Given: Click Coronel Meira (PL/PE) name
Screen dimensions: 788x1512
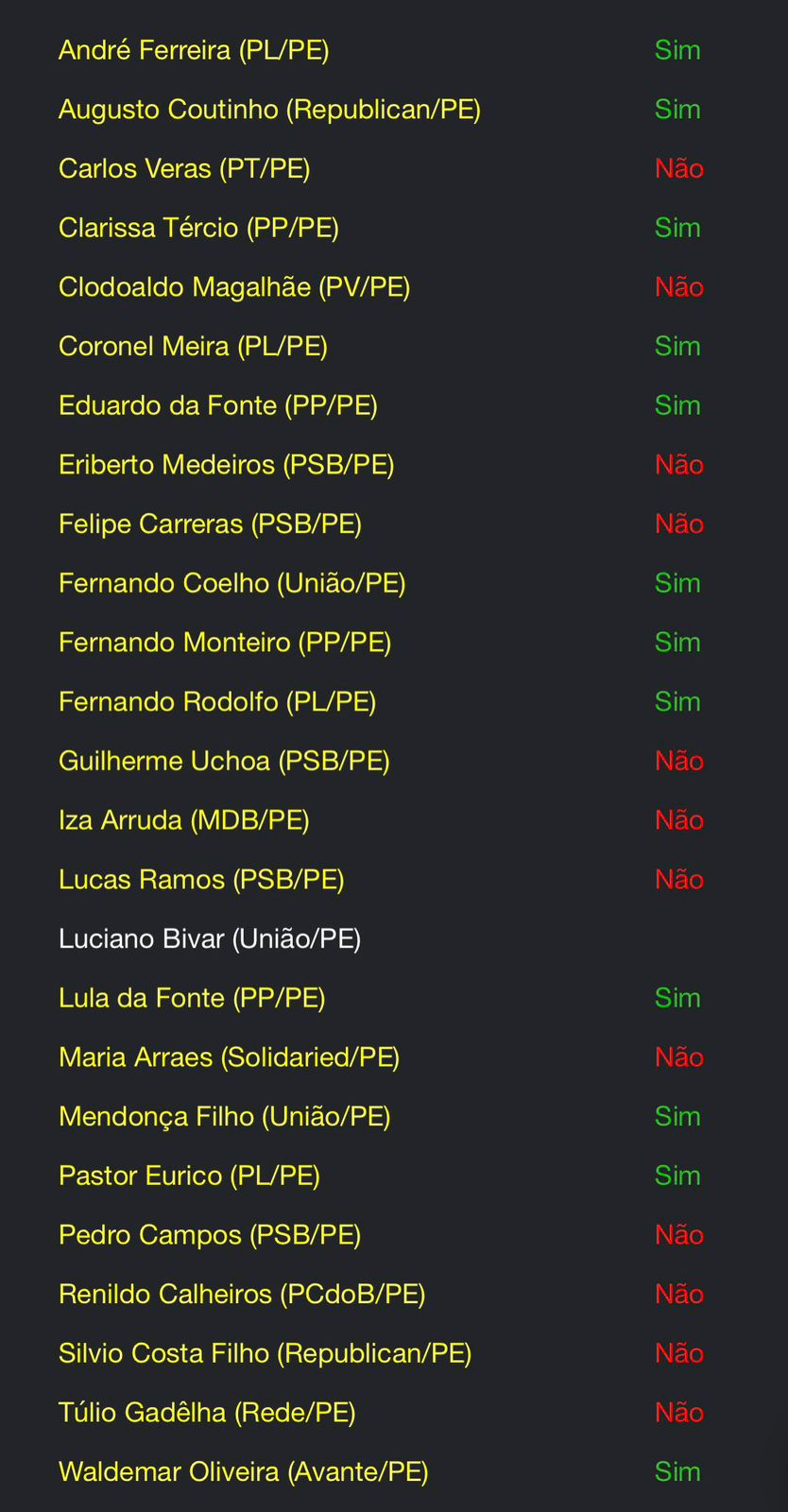Looking at the screenshot, I should tap(193, 347).
